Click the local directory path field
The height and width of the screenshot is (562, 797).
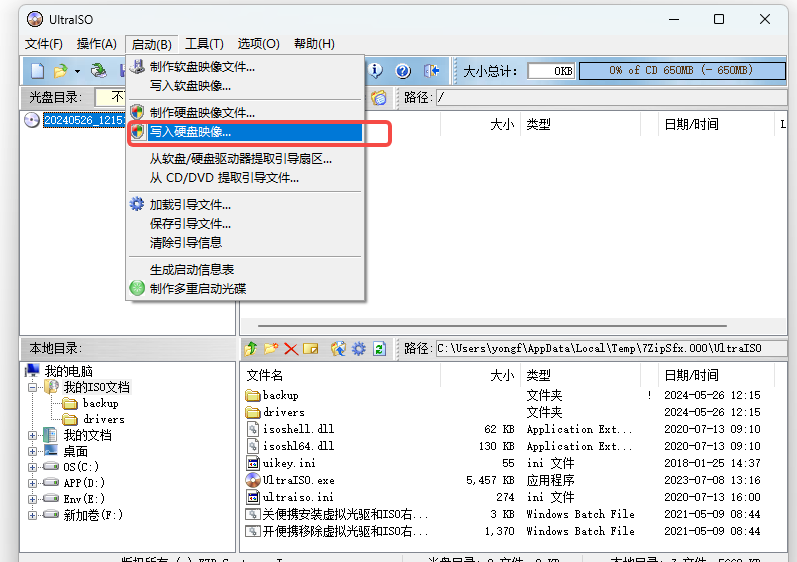point(610,349)
